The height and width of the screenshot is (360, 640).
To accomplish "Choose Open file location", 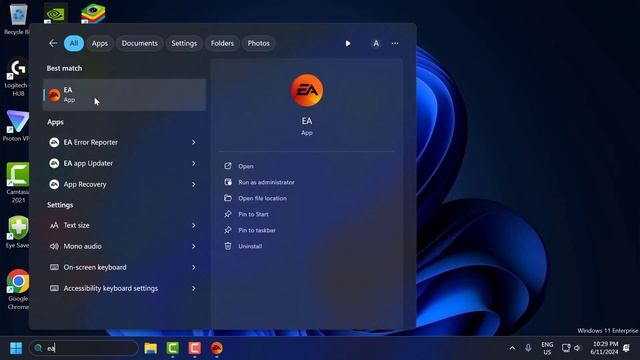I will (262, 198).
